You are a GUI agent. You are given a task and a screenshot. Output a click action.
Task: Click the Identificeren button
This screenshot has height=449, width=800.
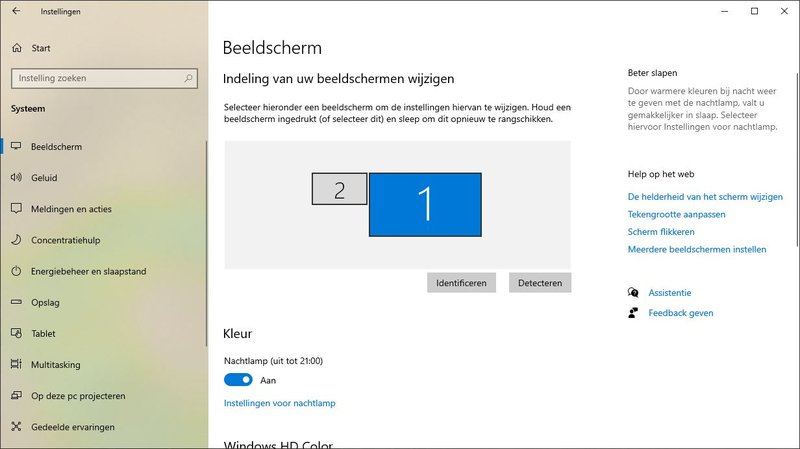pos(461,283)
